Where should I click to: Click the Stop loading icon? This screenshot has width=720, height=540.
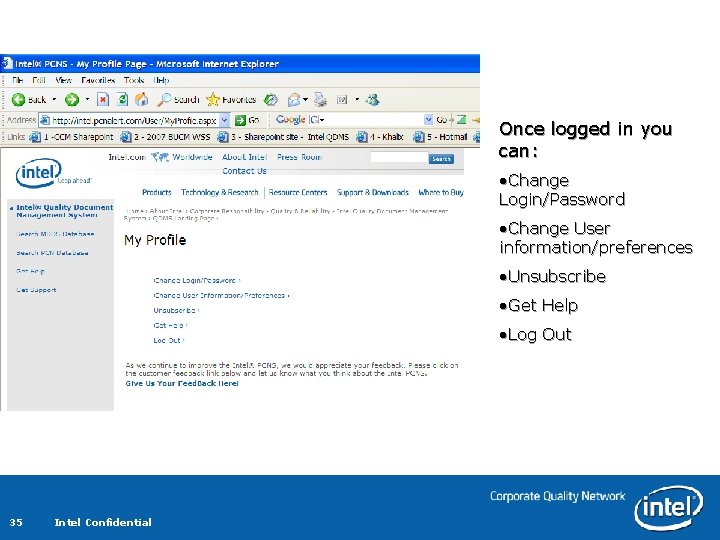[x=103, y=100]
